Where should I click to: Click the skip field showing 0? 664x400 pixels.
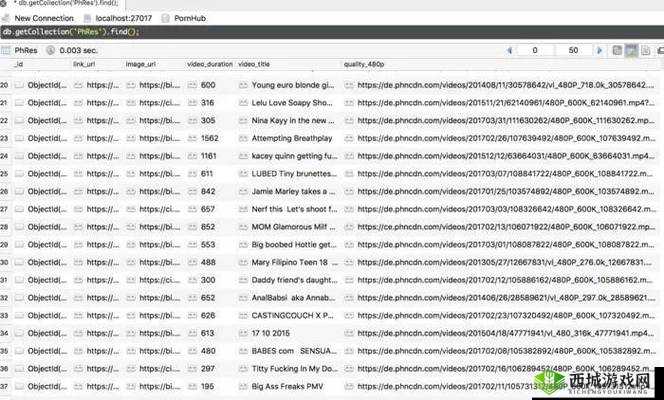(533, 49)
